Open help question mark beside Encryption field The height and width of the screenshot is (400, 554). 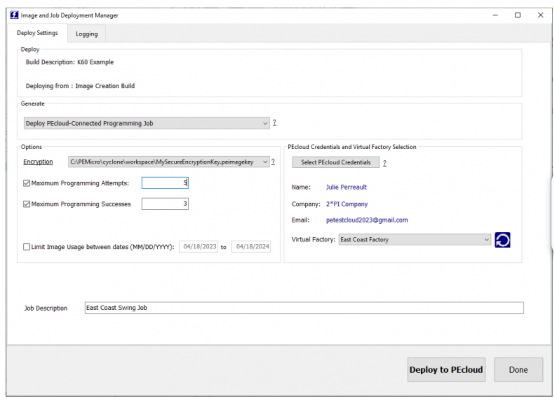click(x=273, y=162)
